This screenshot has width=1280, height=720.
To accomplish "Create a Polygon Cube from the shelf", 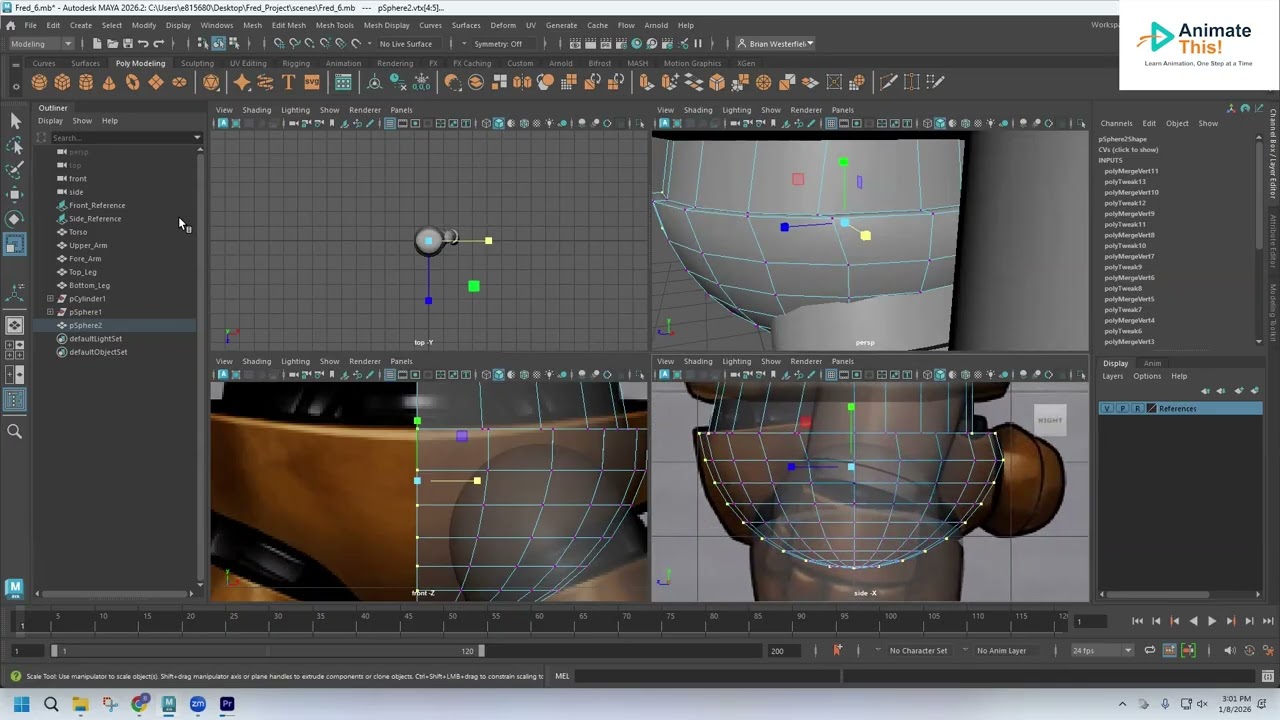I will (62, 82).
